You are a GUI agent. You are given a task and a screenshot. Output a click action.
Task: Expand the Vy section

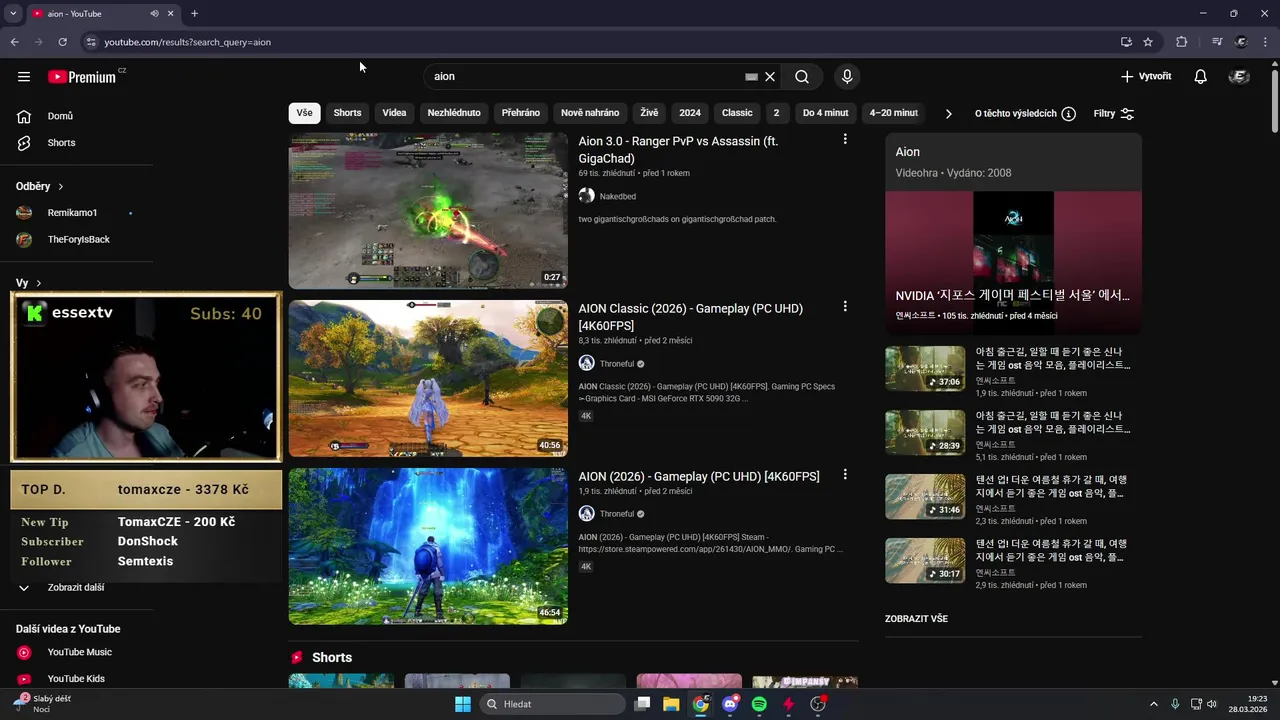pos(29,283)
